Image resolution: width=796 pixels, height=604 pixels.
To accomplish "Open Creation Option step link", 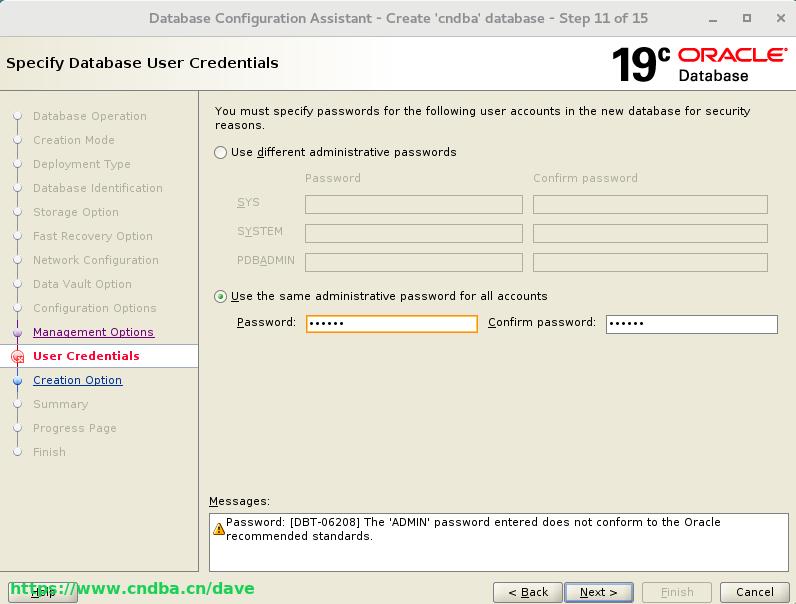I will [77, 380].
